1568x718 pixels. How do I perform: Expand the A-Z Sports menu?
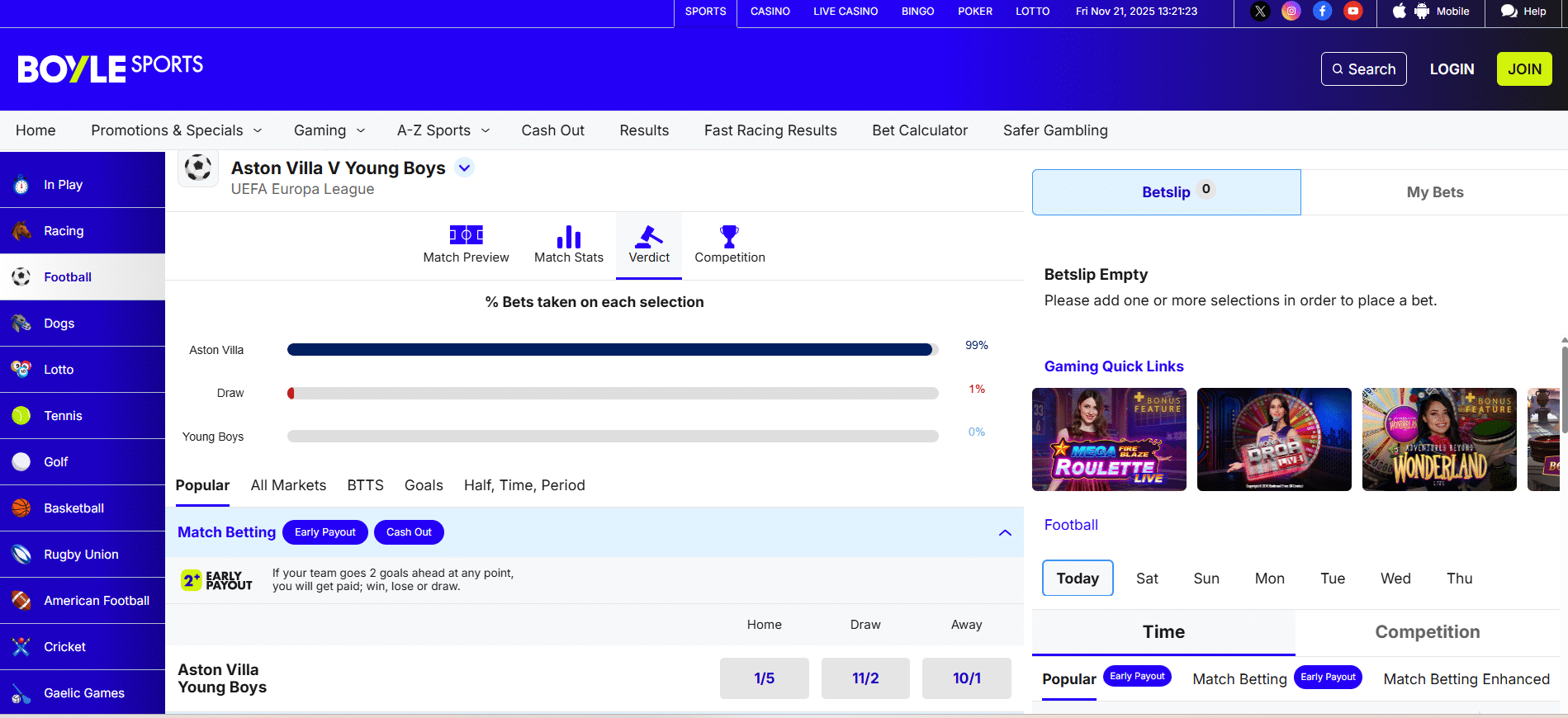click(x=486, y=130)
